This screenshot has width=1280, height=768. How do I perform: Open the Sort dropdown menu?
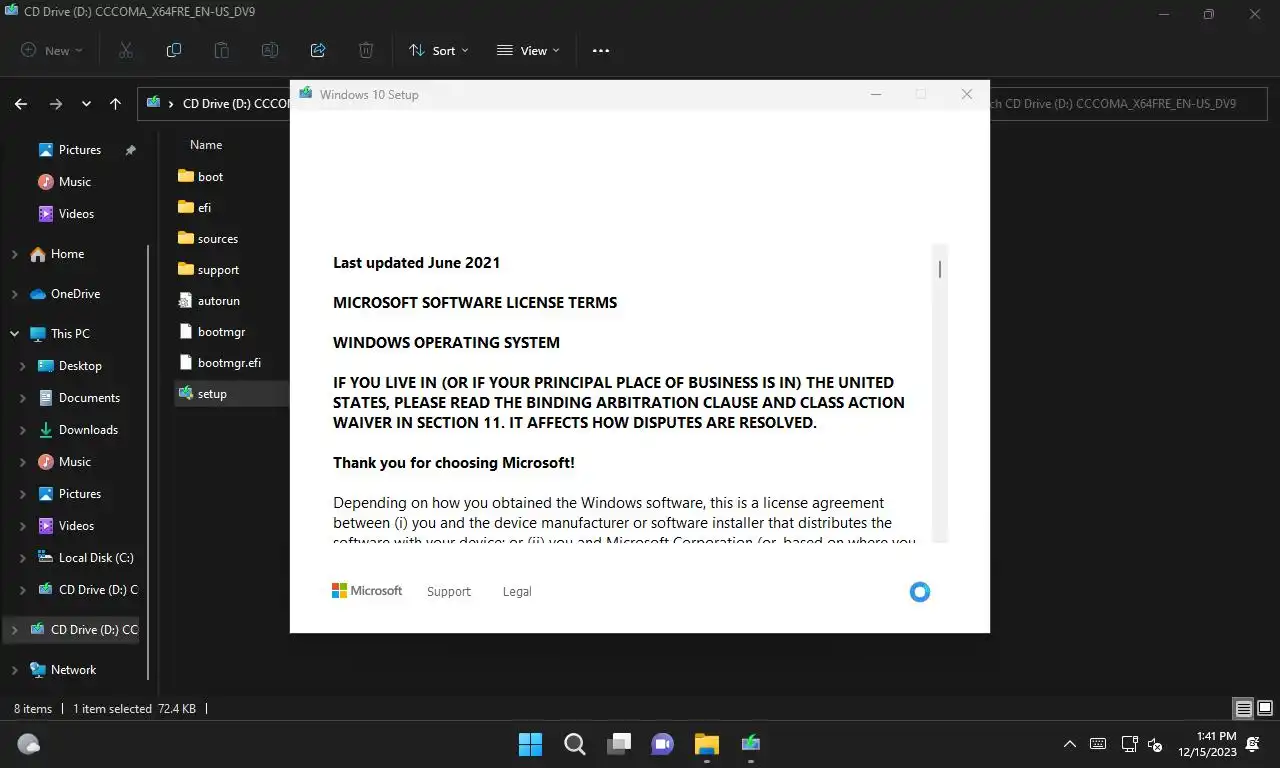pos(438,50)
